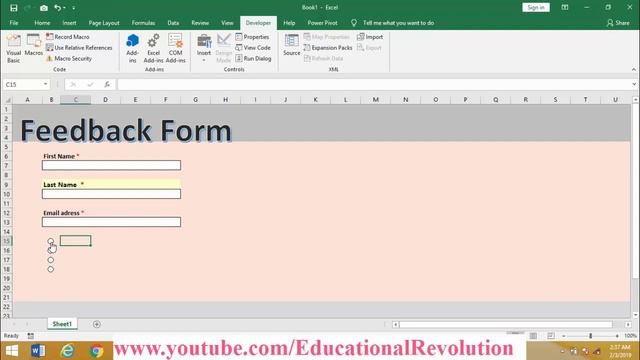The width and height of the screenshot is (640, 360).
Task: Click the 100% zoom level
Action: click(x=630, y=336)
